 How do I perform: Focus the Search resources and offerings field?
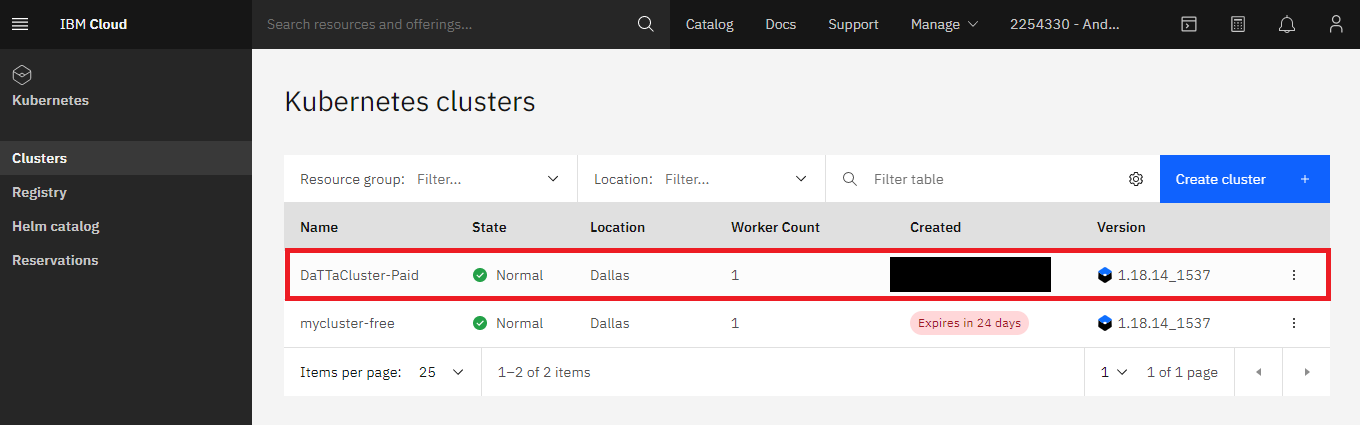tap(445, 24)
